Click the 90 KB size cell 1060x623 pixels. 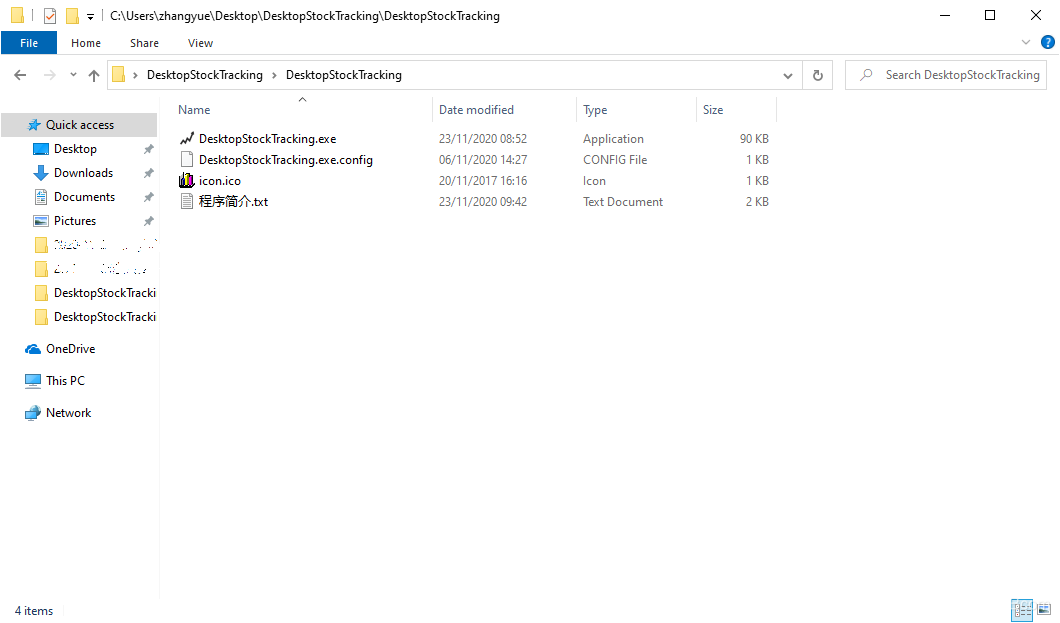[x=754, y=139]
